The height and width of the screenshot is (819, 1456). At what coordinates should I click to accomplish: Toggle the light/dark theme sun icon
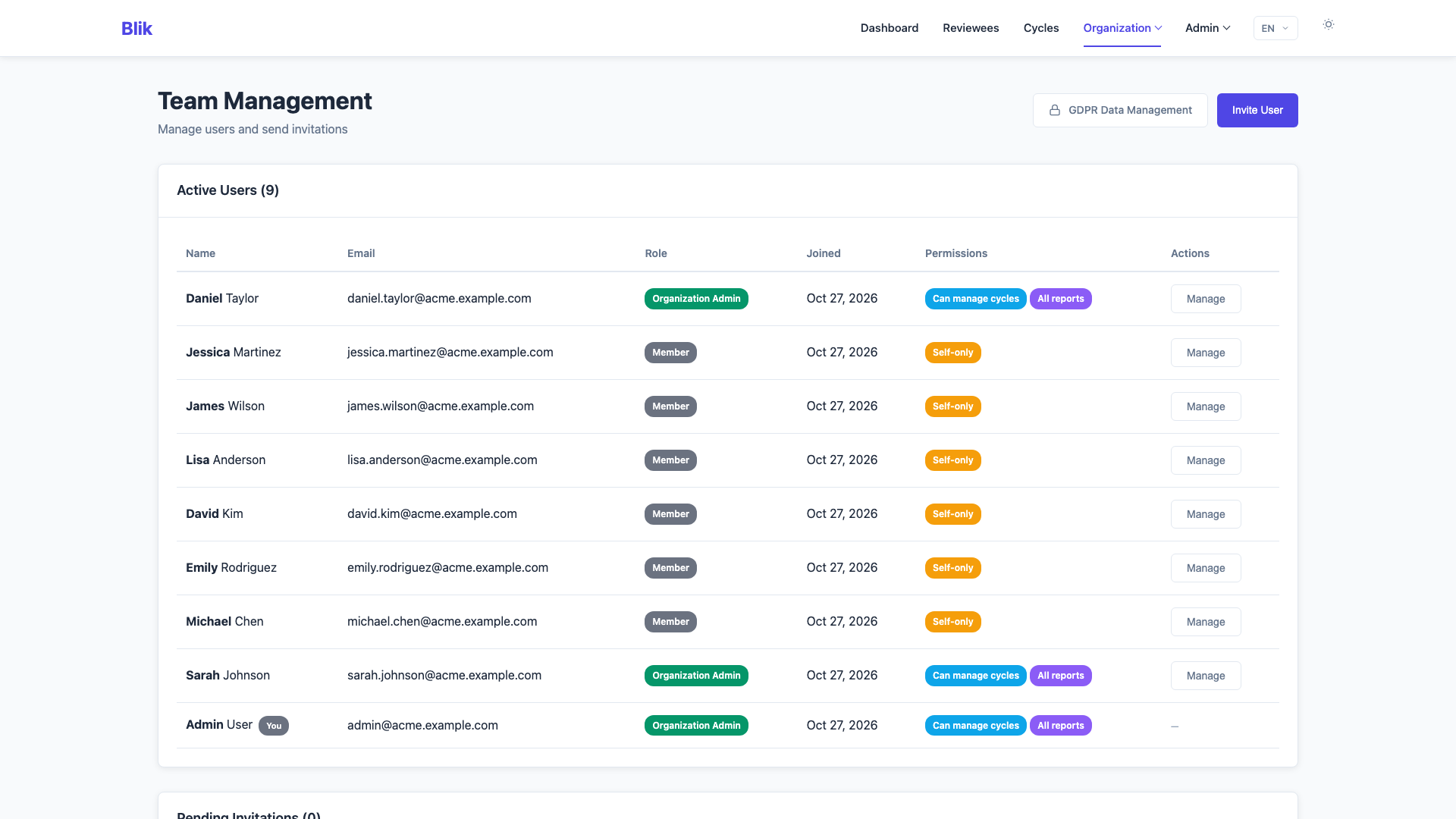tap(1328, 25)
